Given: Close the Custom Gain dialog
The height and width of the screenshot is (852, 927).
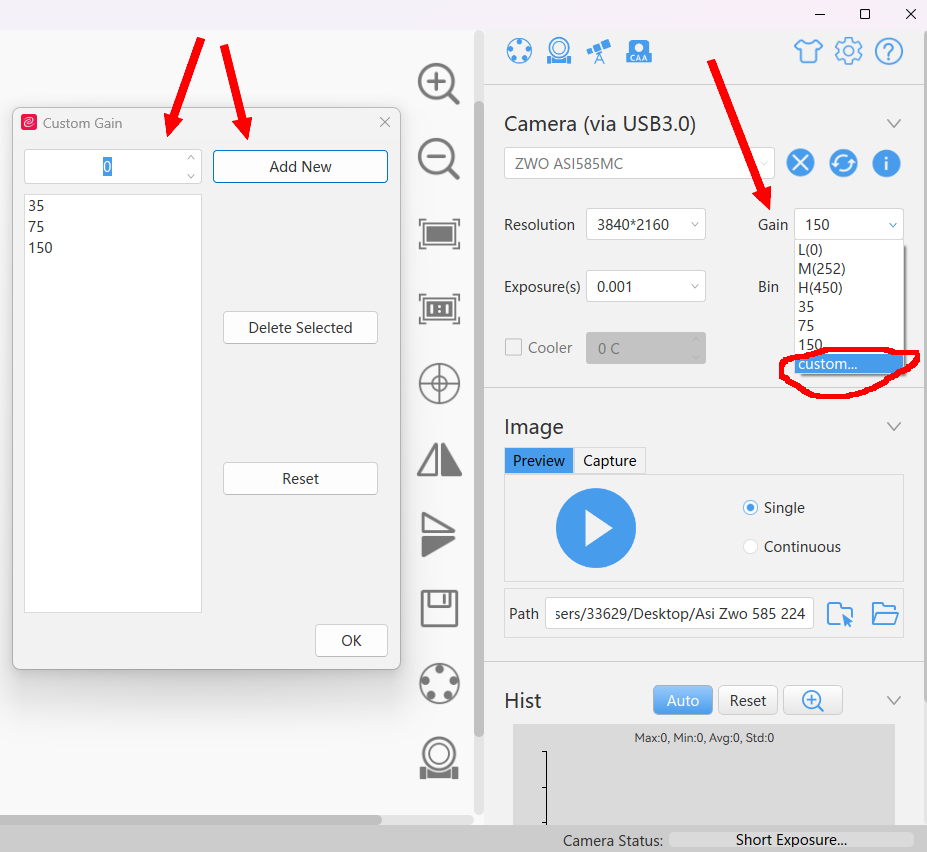Looking at the screenshot, I should pos(385,122).
